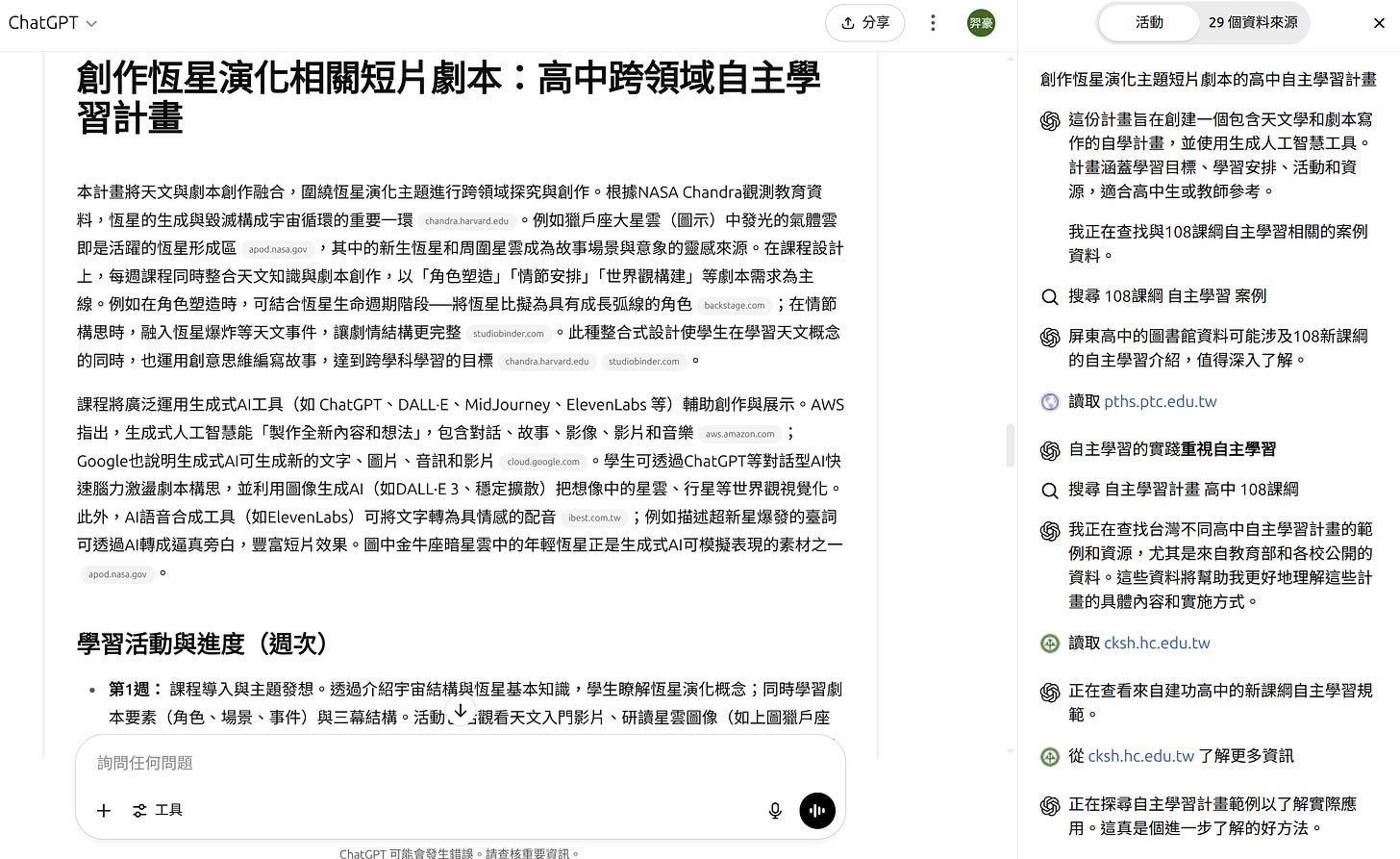This screenshot has height=859, width=1400.
Task: Open the ChatGPT model selector dropdown
Action: coord(53,22)
